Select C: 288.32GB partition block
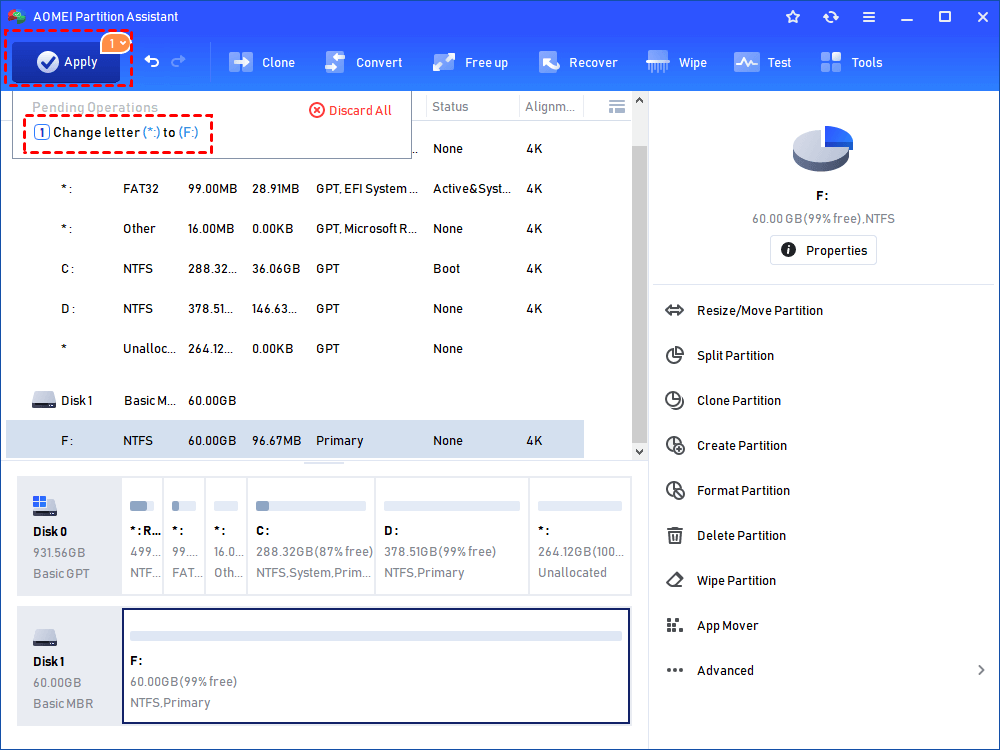Screen dimensions: 1000x750 (311, 536)
